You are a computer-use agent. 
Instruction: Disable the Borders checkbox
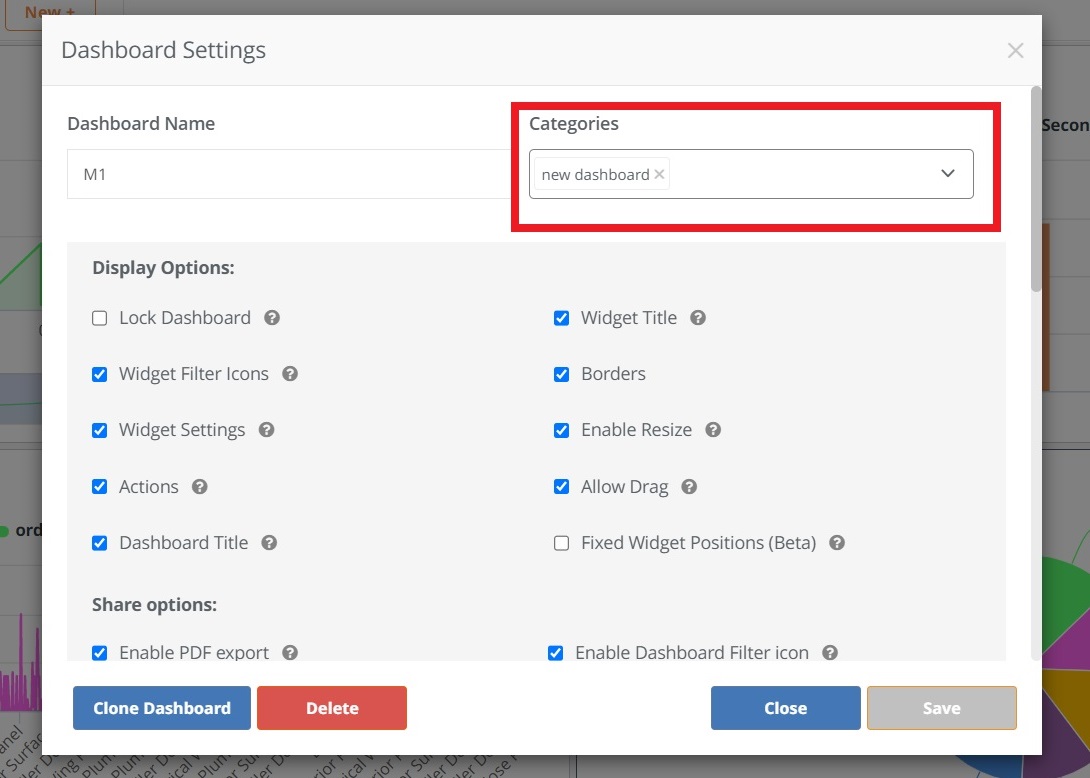pyautogui.click(x=561, y=373)
